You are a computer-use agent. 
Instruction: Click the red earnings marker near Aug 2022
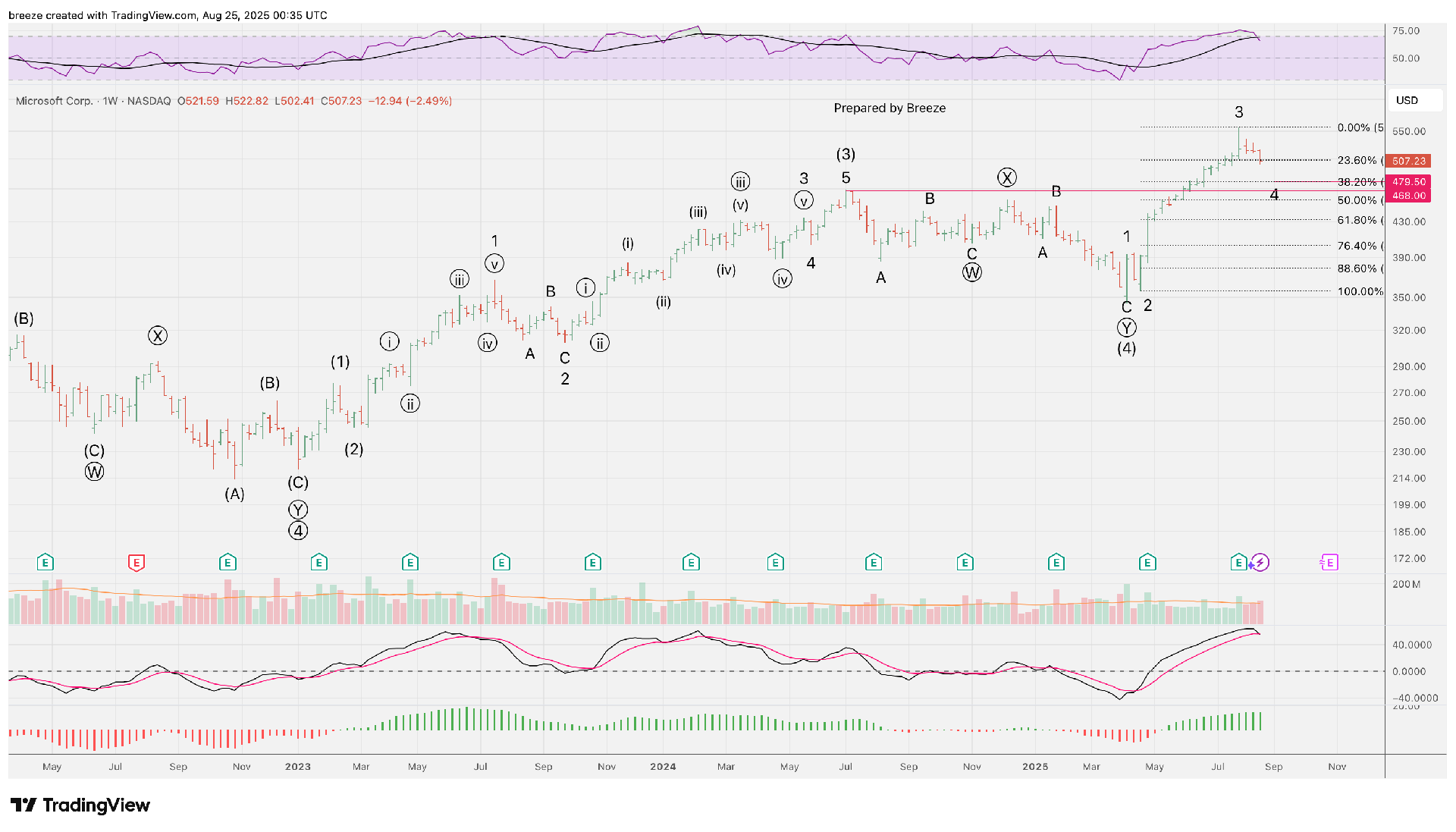point(136,563)
